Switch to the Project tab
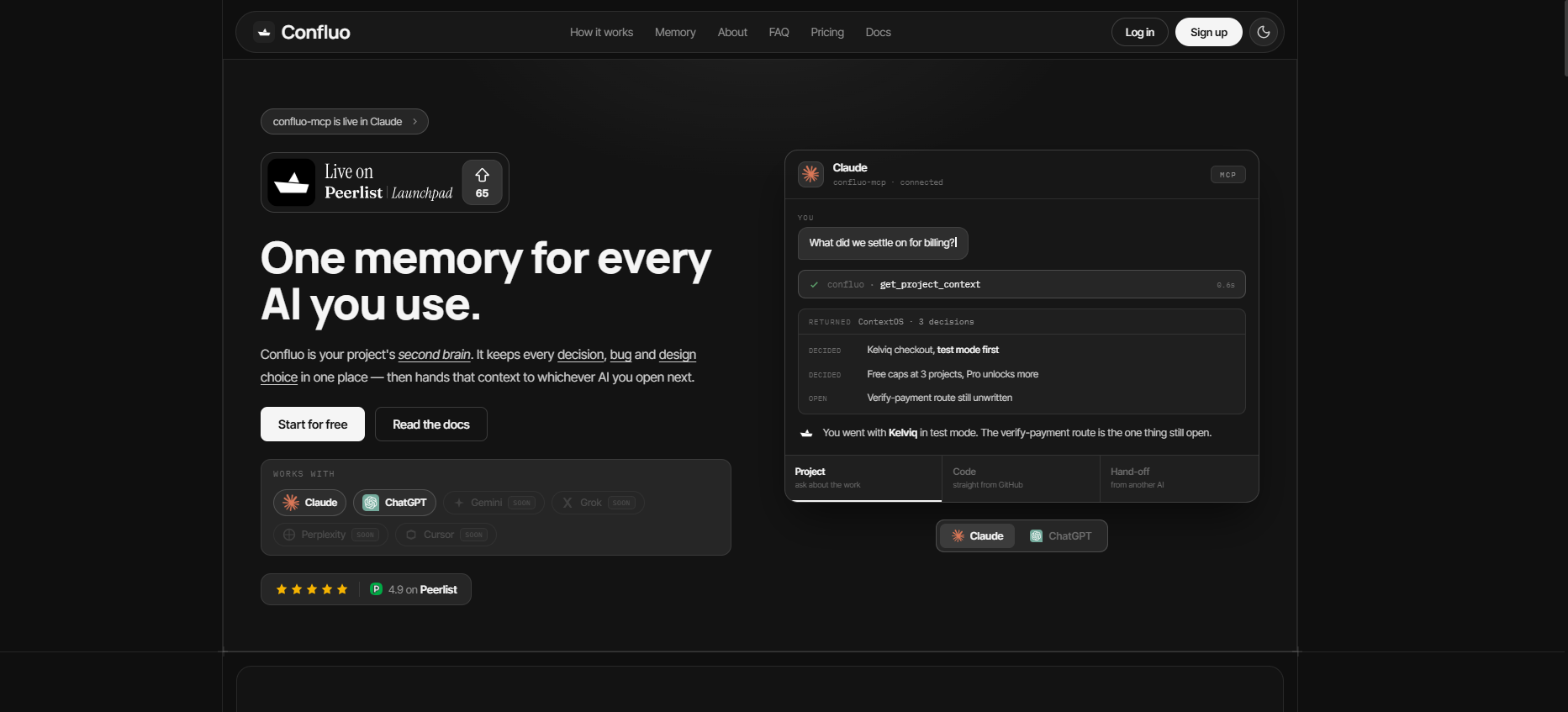 [x=863, y=477]
